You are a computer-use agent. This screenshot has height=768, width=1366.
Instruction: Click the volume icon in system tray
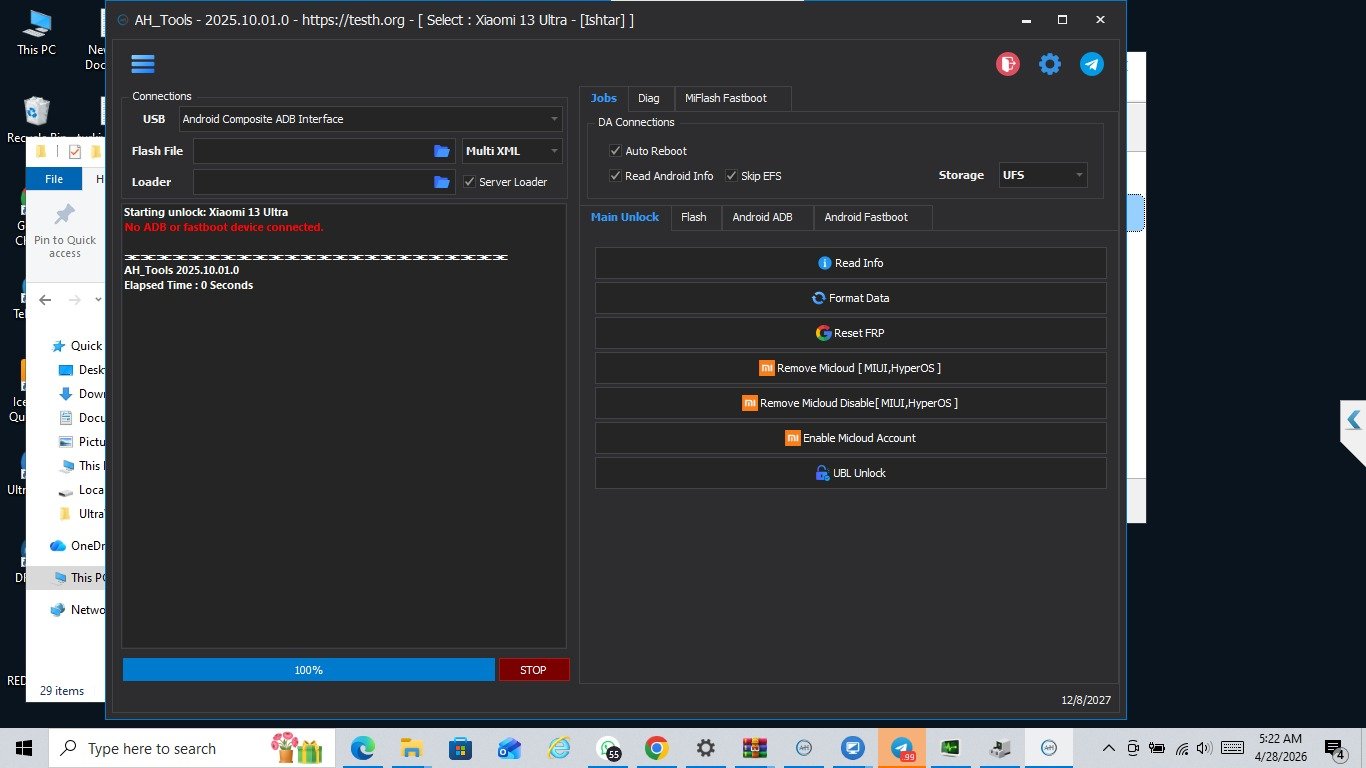point(1204,748)
